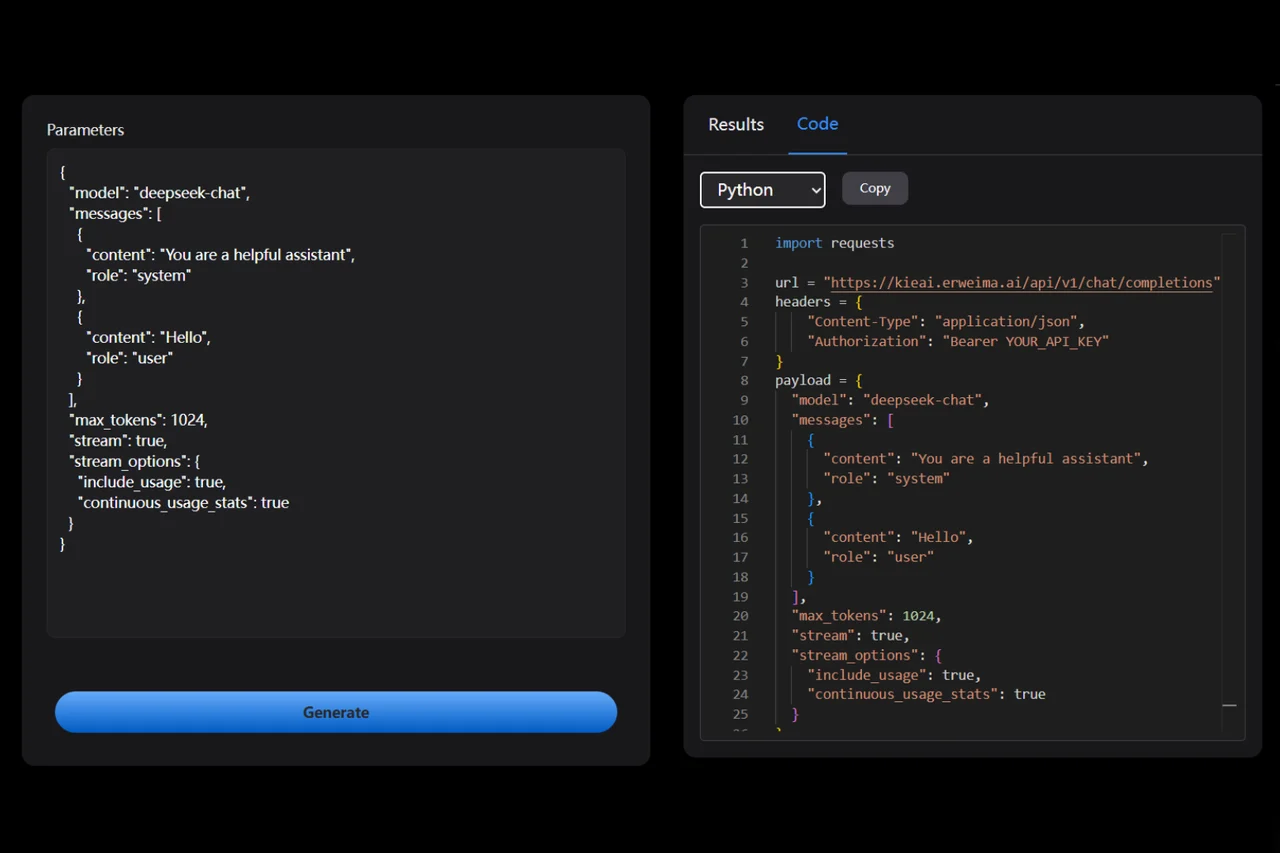Click line number 1 in code
Image resolution: width=1280 pixels, height=853 pixels.
click(x=744, y=243)
